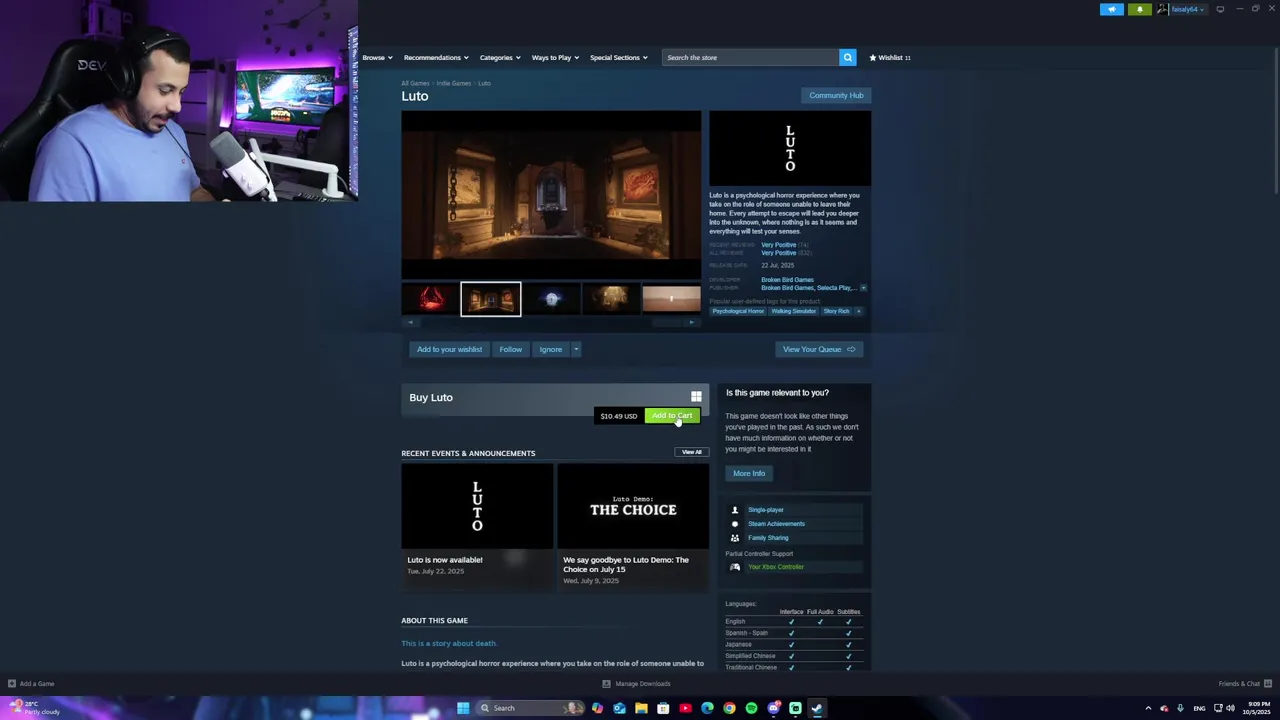Screen dimensions: 1280x720
Task: Click the recent reviews Very Positive link
Action: point(778,245)
